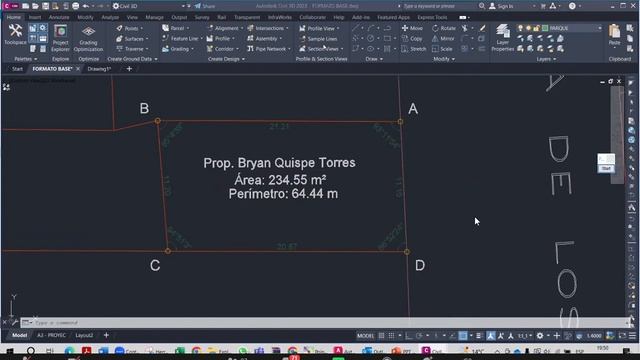
Task: Click the Surfaces tool icon
Action: click(119, 38)
